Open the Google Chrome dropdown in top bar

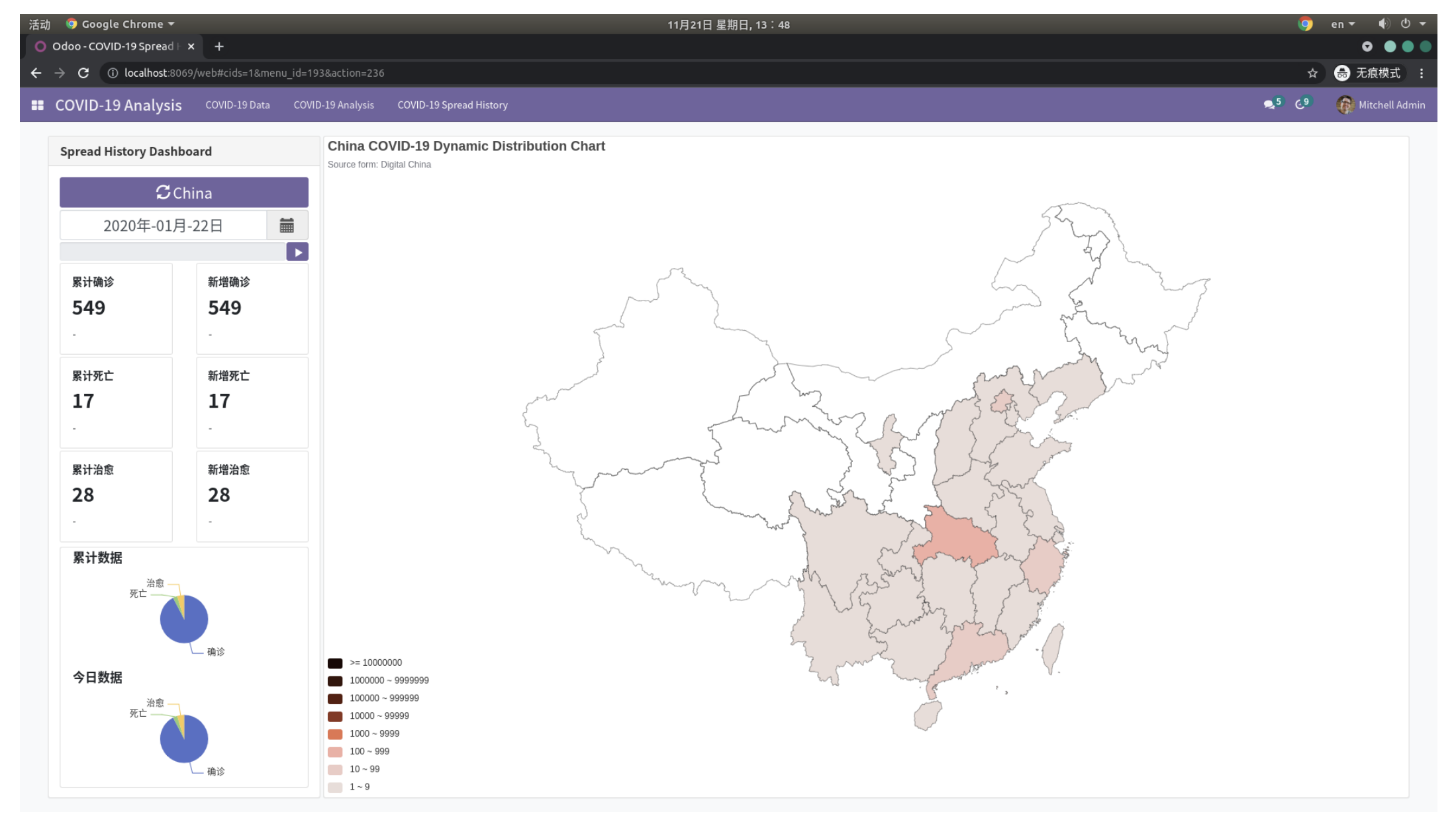tap(121, 23)
